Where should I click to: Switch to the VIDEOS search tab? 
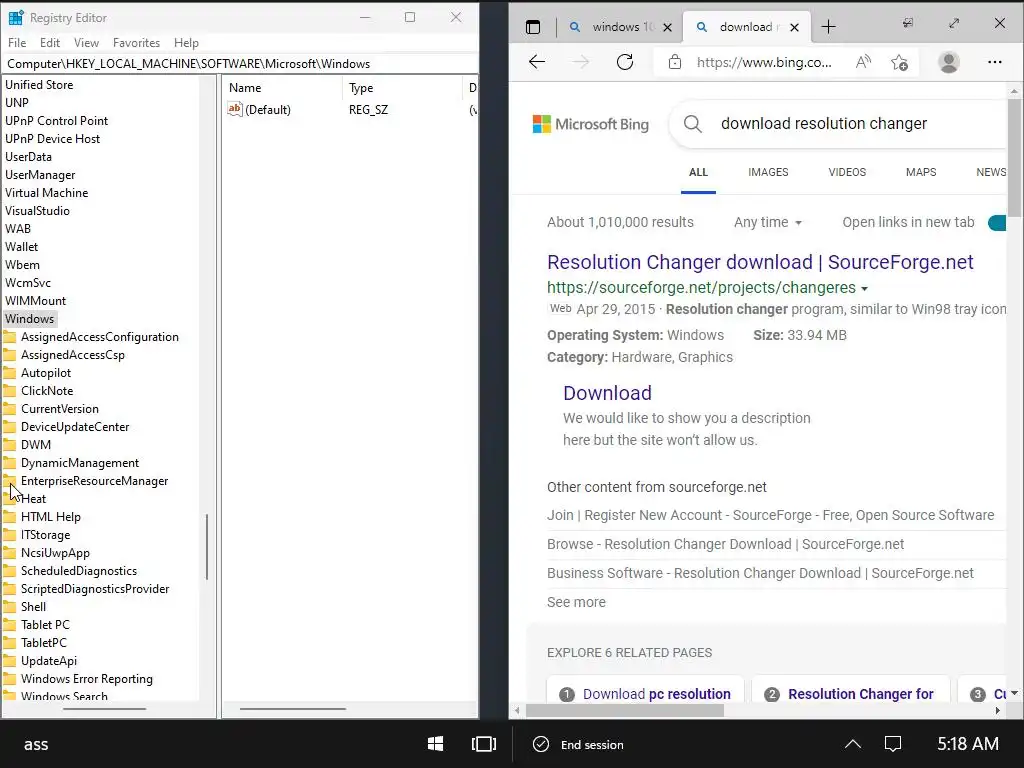847,172
